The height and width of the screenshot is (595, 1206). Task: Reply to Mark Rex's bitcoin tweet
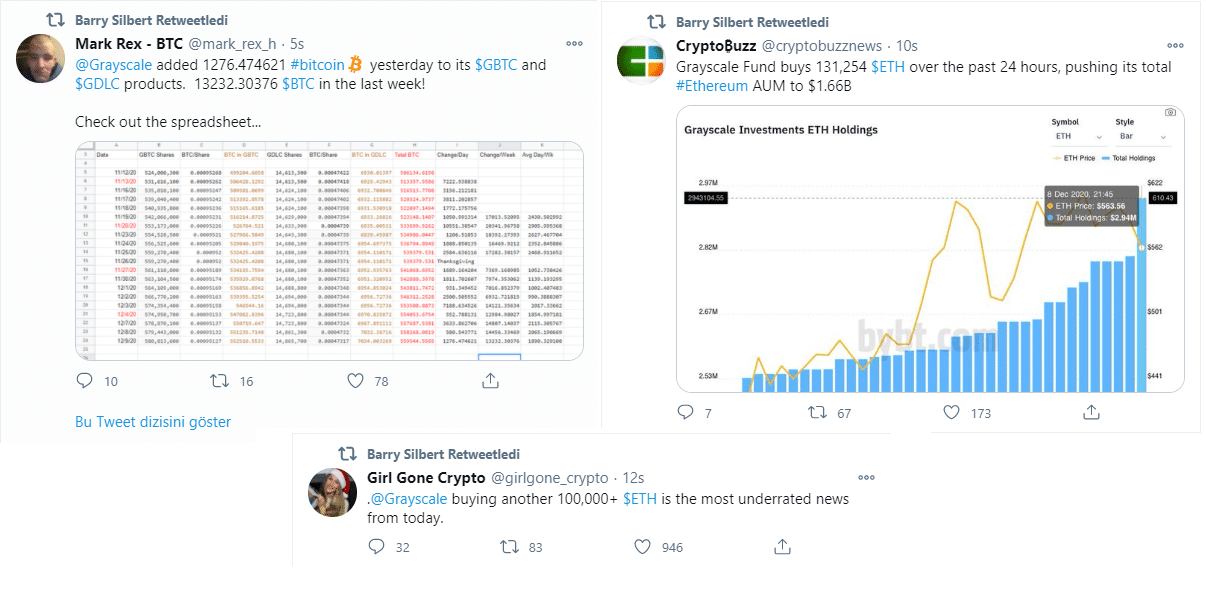click(x=84, y=380)
